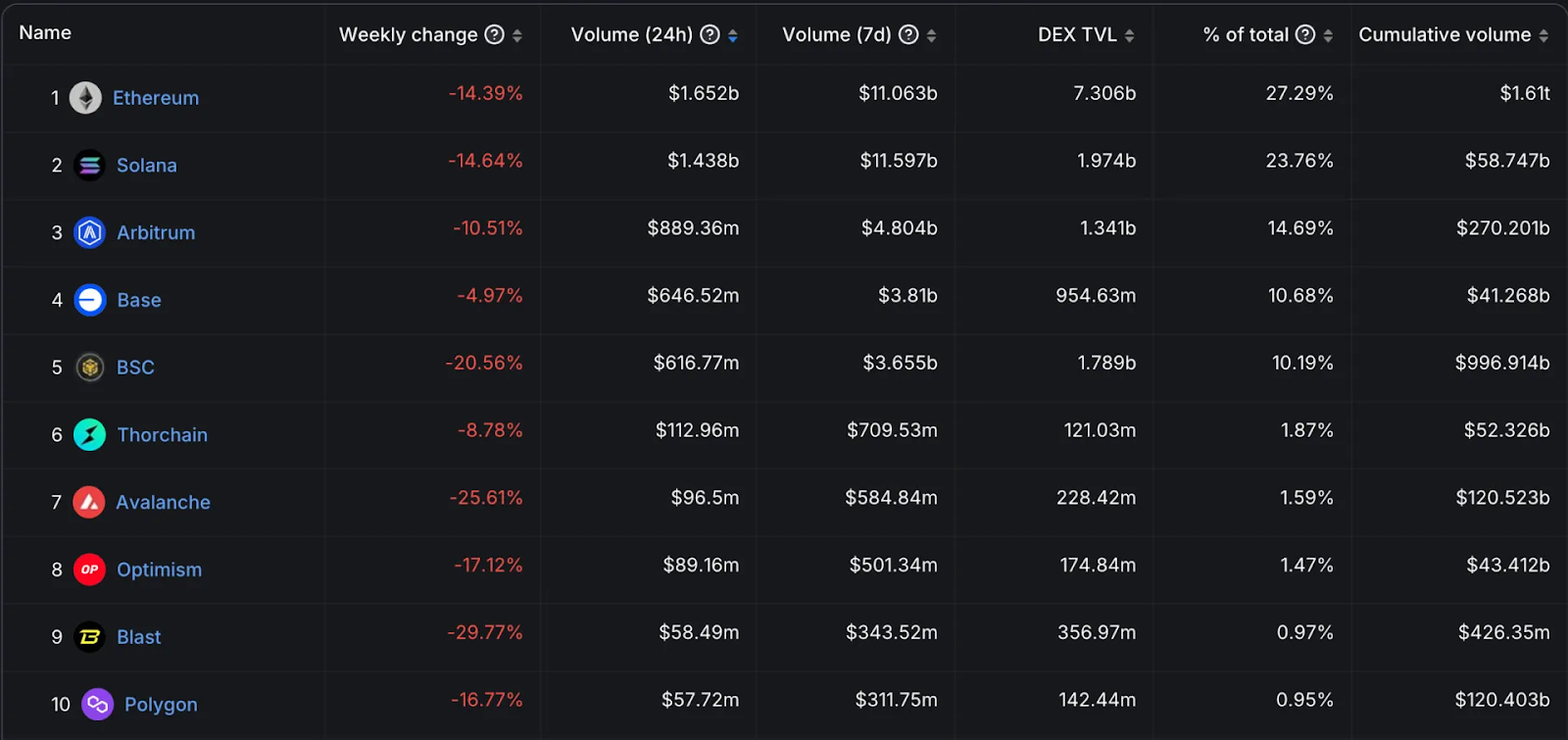
Task: Open the Polygon chain link
Action: click(x=161, y=705)
